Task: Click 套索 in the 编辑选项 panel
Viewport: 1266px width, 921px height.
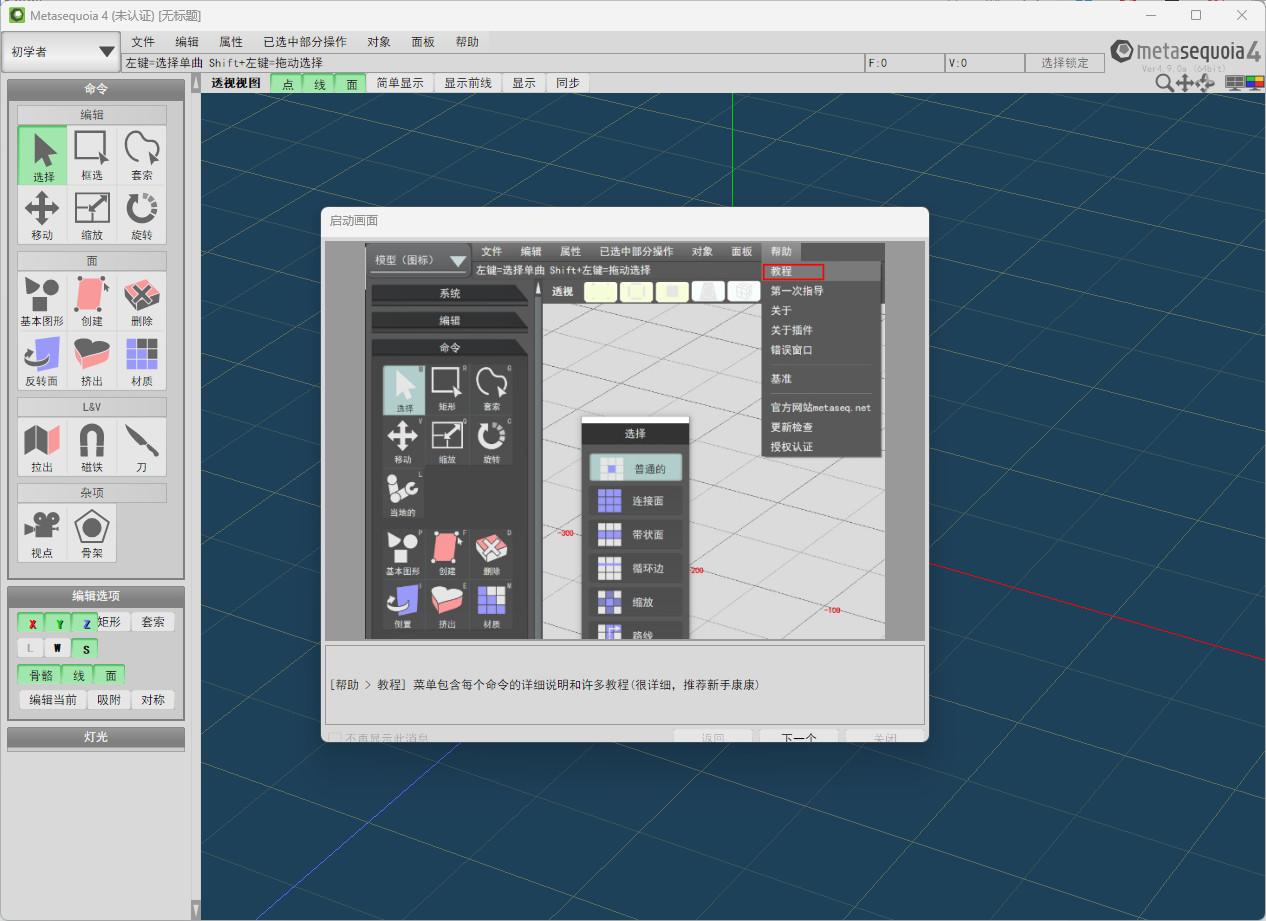Action: [x=153, y=622]
